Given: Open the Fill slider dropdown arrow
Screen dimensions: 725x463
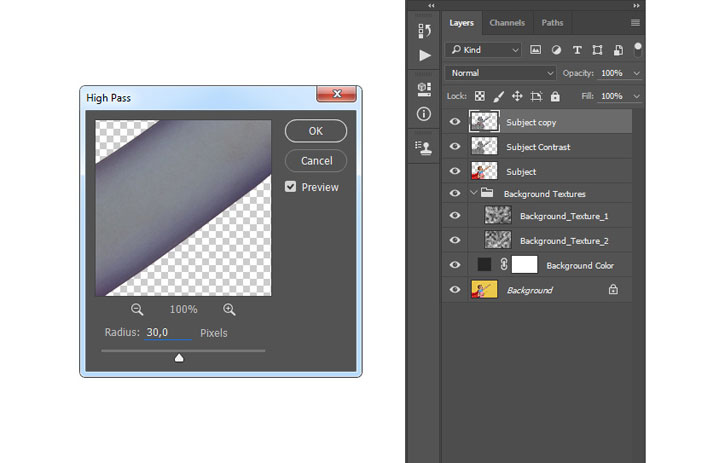Looking at the screenshot, I should pos(637,96).
